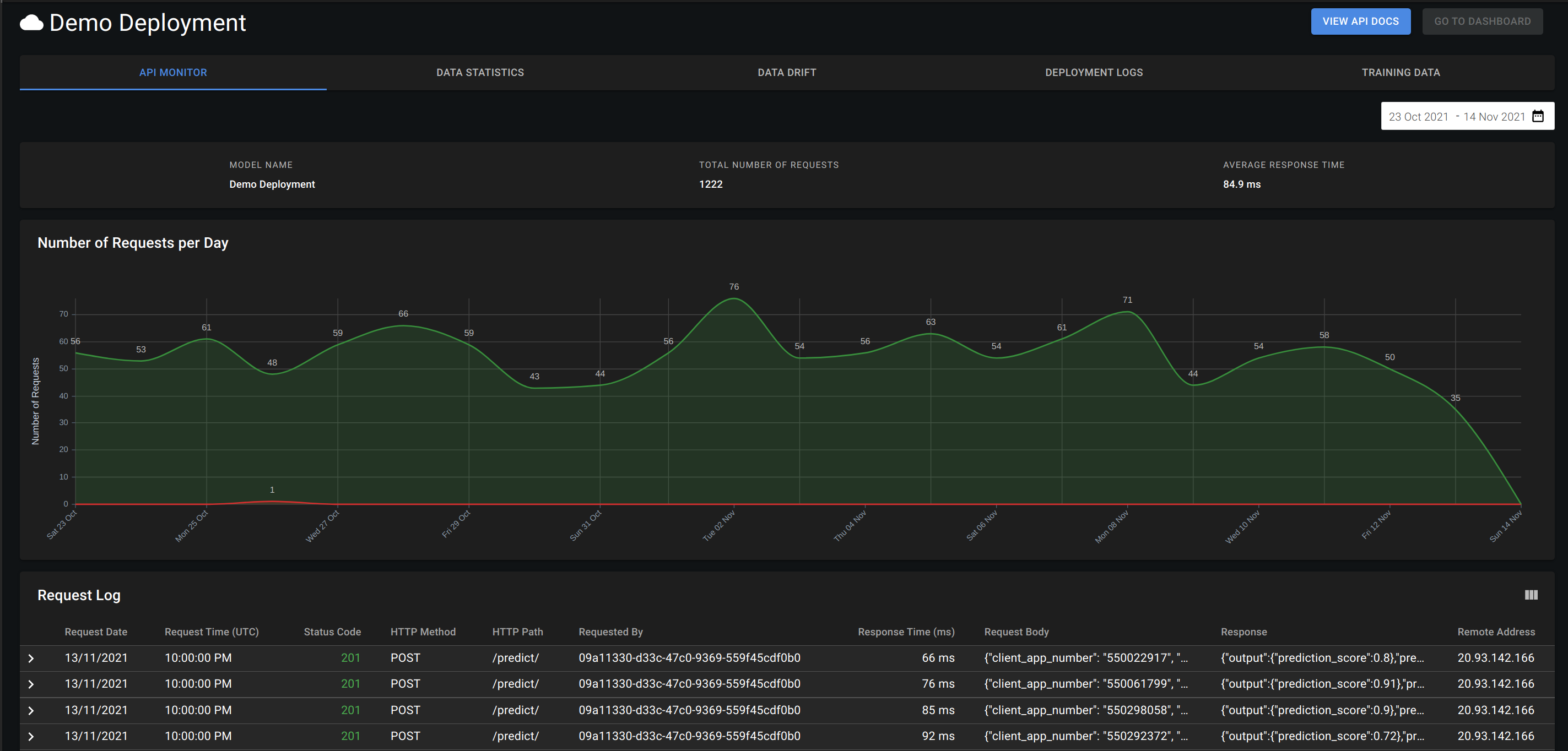This screenshot has width=1568, height=751.
Task: Sort by the Status Code column header
Action: pos(332,632)
